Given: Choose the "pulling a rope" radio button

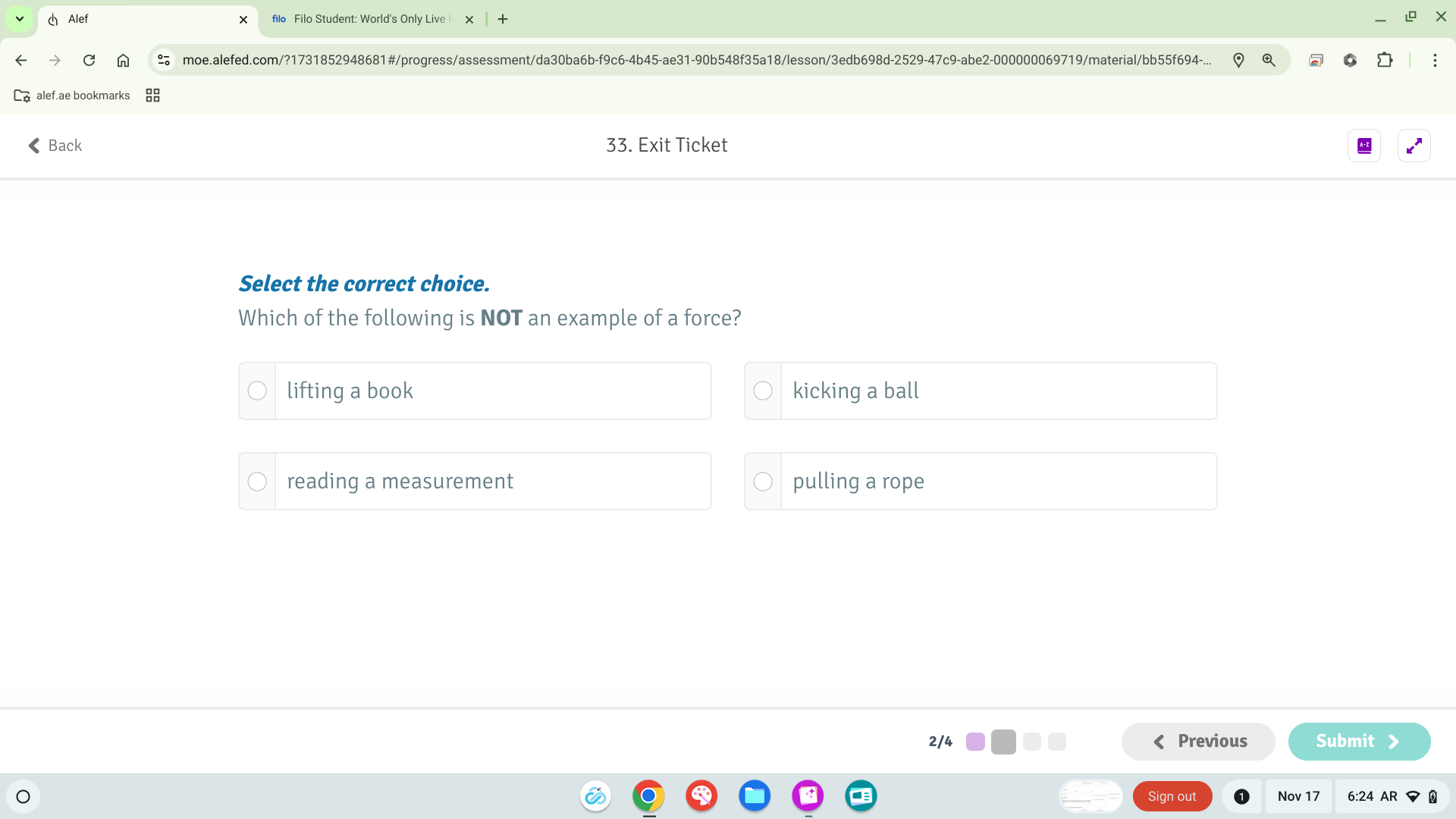Looking at the screenshot, I should [763, 482].
